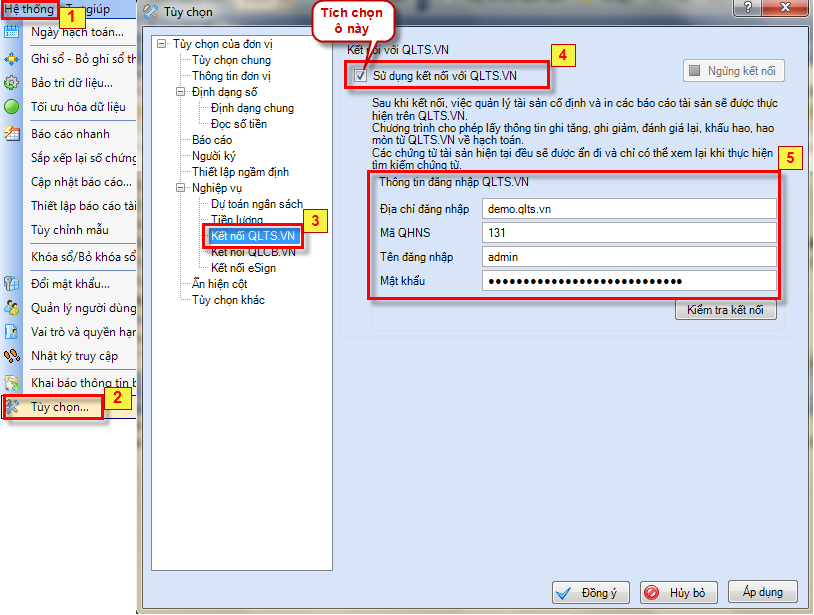The width and height of the screenshot is (814, 615).
Task: Click the tools icon beside Tùy chọn menu item
Action: [12, 407]
